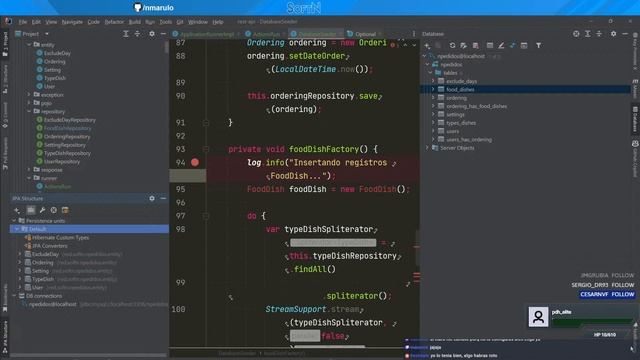Click collapse all in Project panel
640x360 pixels.
[x=138, y=34]
